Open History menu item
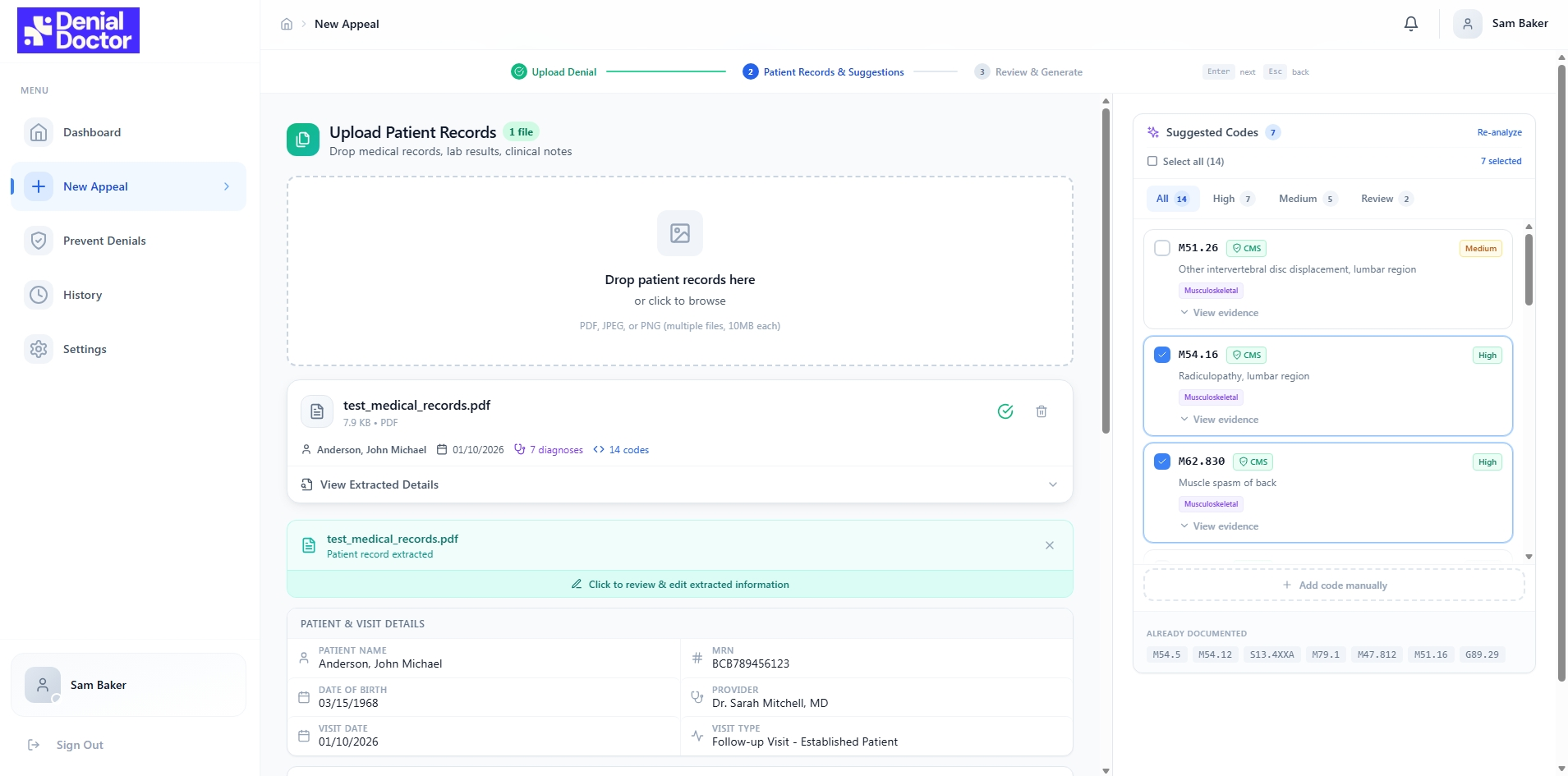The width and height of the screenshot is (1568, 776). (128, 295)
